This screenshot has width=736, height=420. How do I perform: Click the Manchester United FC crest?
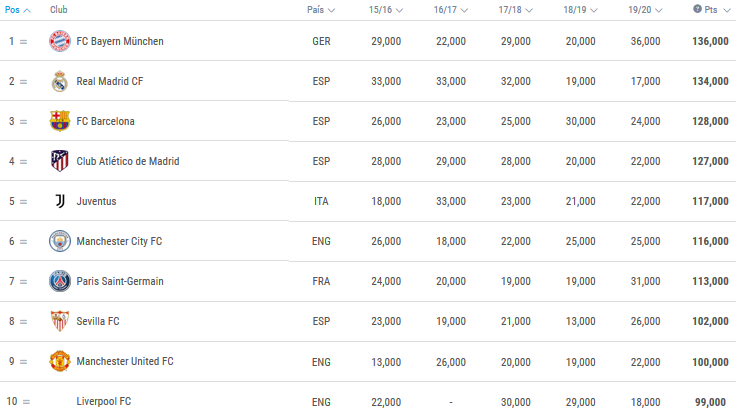tap(60, 361)
